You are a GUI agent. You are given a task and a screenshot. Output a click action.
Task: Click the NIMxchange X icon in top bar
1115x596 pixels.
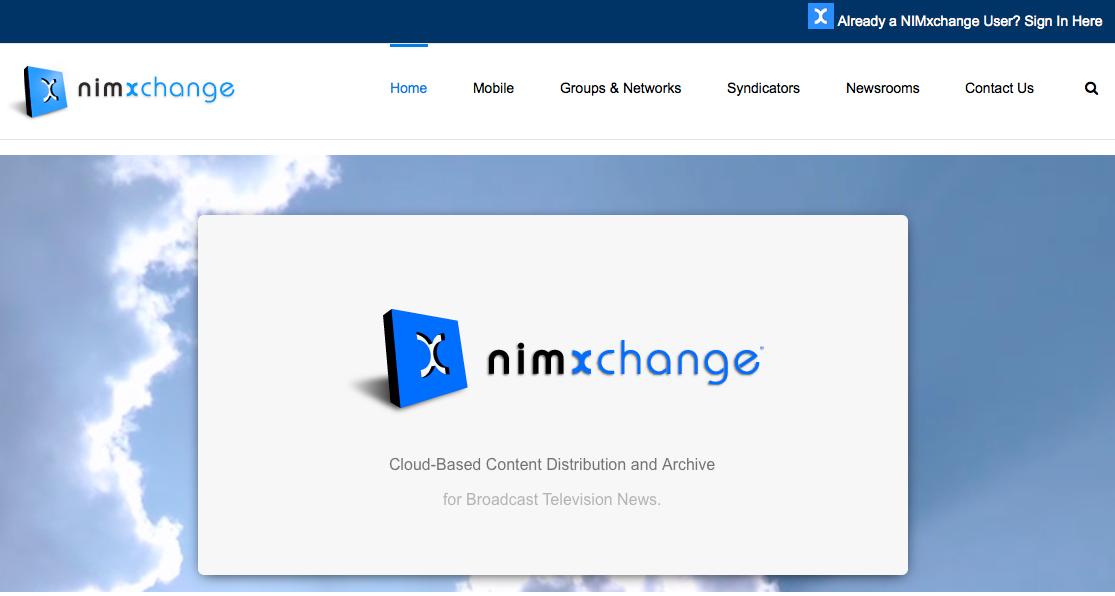(821, 16)
